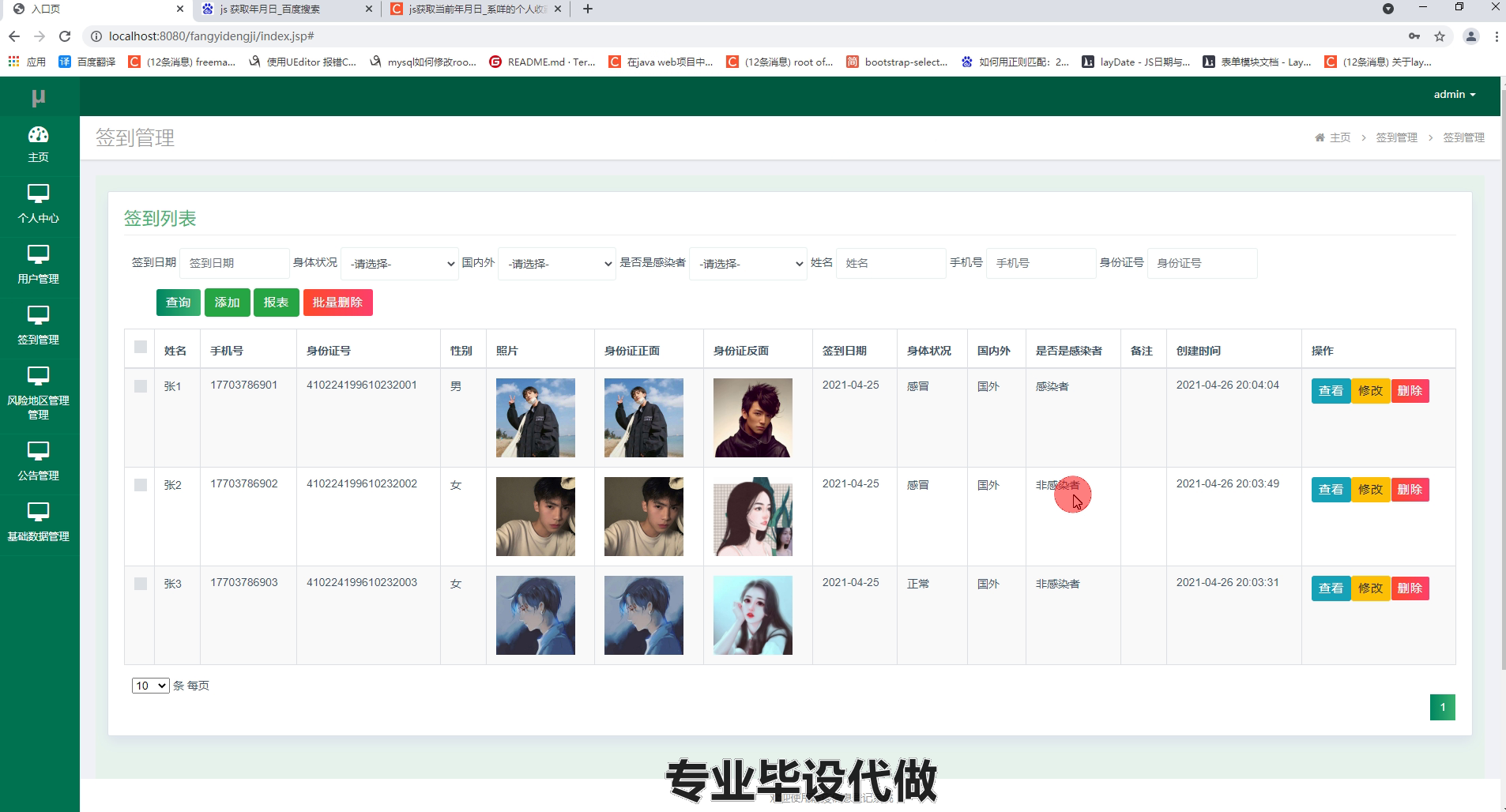
Task: Click the 报表 report button
Action: pyautogui.click(x=276, y=303)
